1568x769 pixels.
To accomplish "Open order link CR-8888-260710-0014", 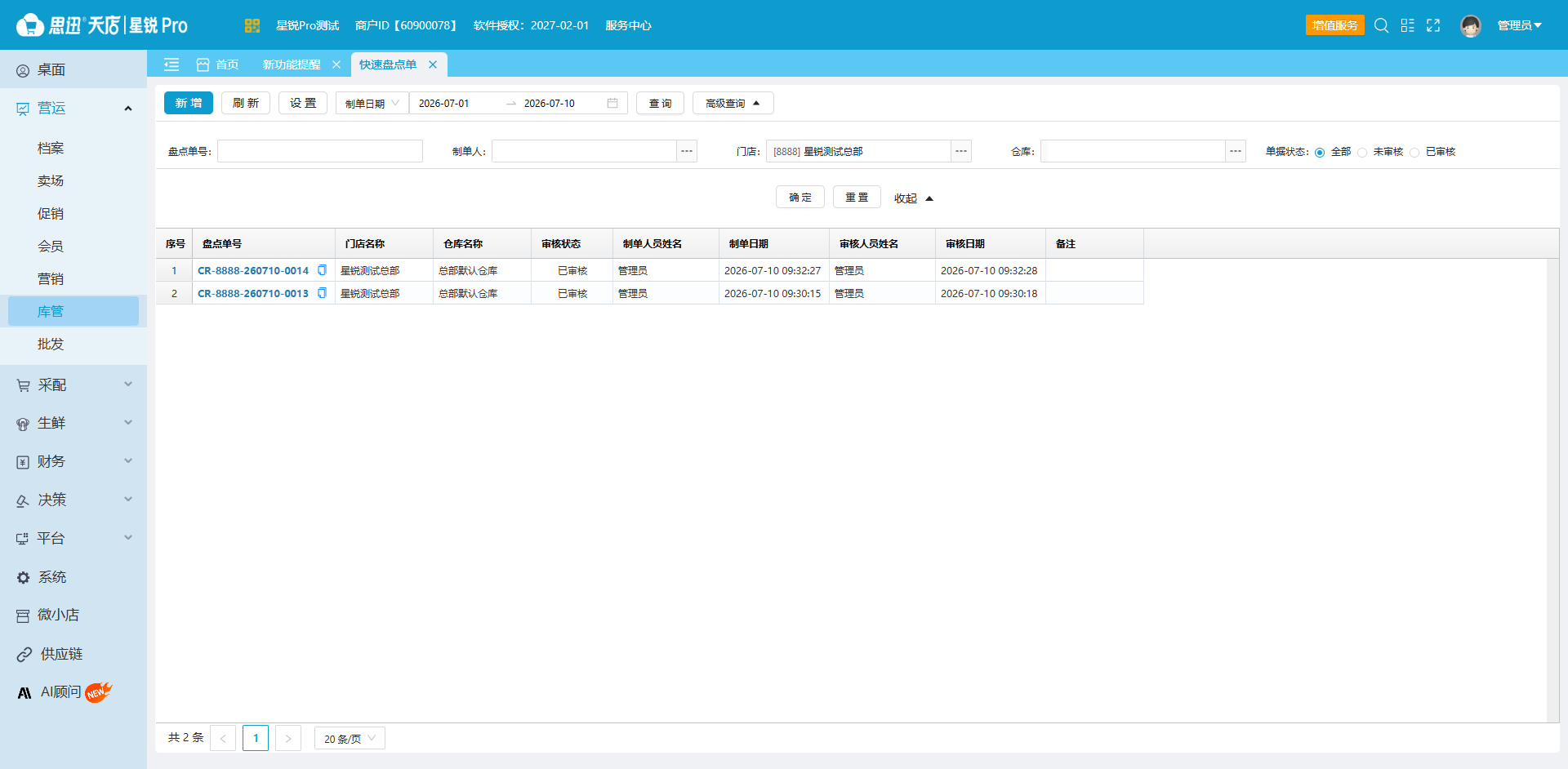I will point(253,270).
